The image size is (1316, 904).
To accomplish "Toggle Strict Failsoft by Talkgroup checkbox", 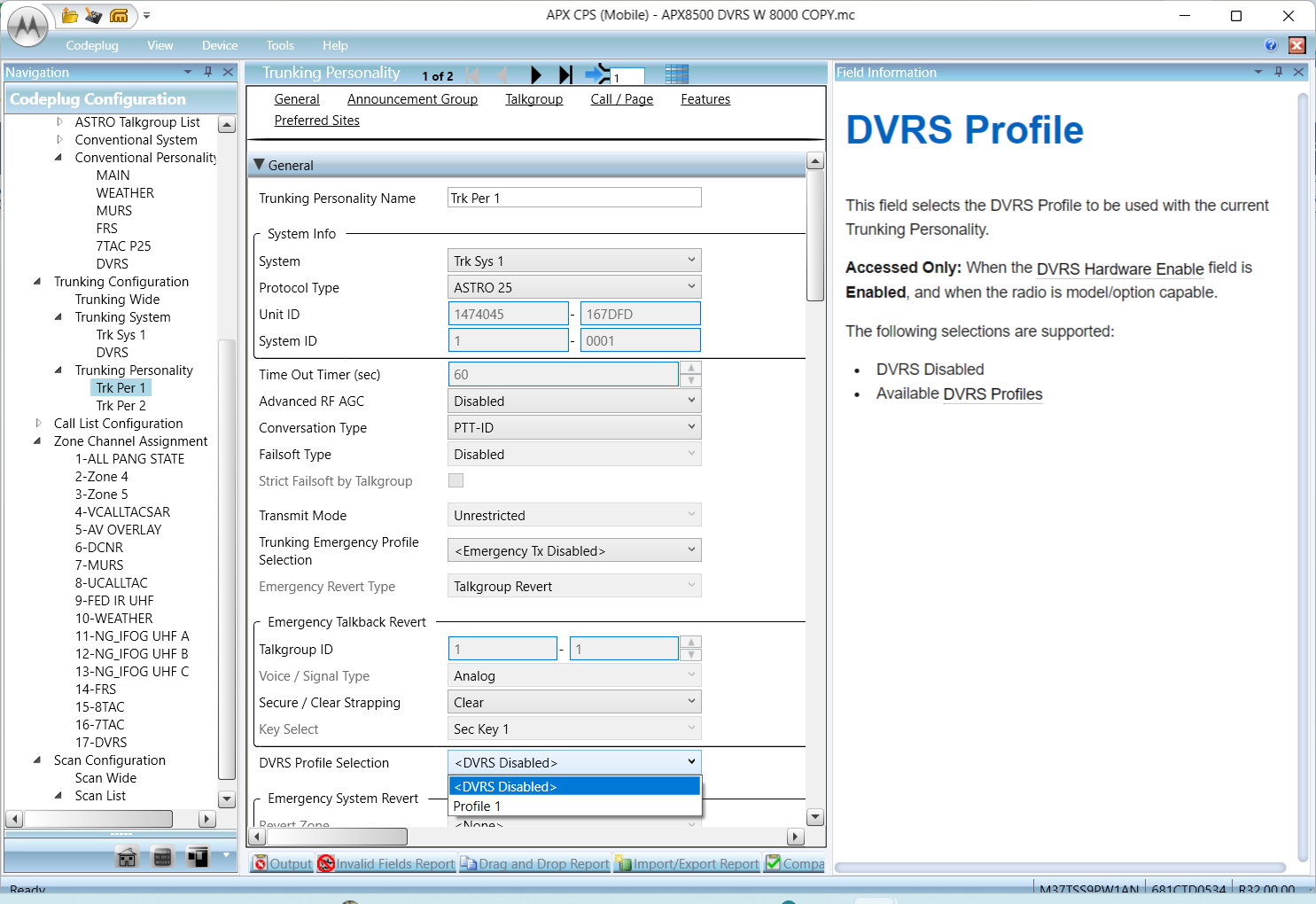I will [x=456, y=480].
